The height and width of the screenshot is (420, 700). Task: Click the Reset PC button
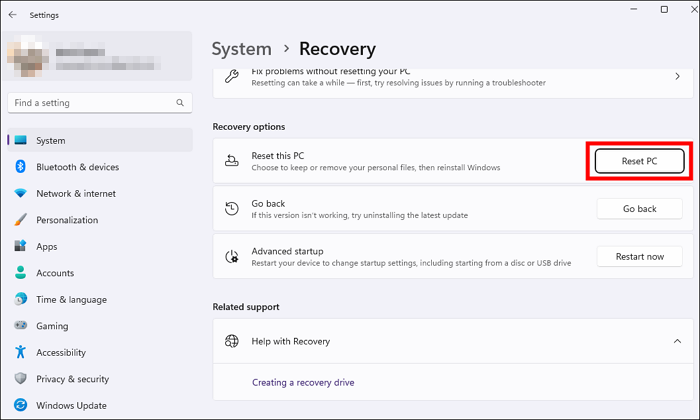pyautogui.click(x=639, y=161)
